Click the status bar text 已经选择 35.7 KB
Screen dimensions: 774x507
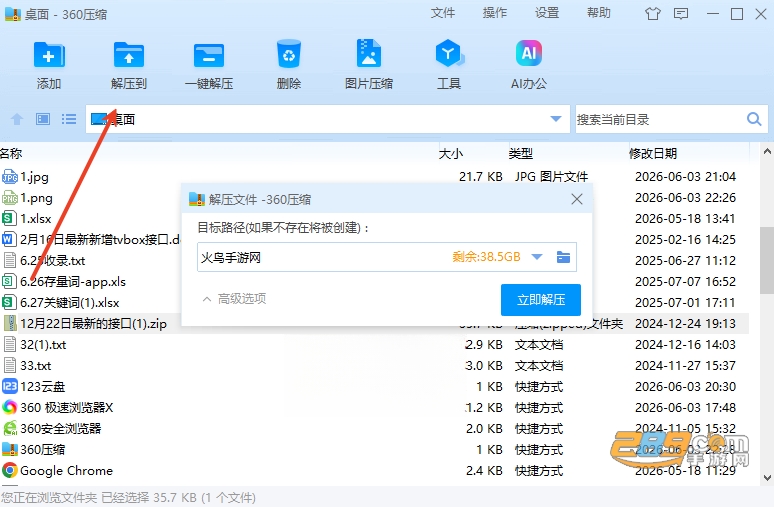(x=149, y=497)
